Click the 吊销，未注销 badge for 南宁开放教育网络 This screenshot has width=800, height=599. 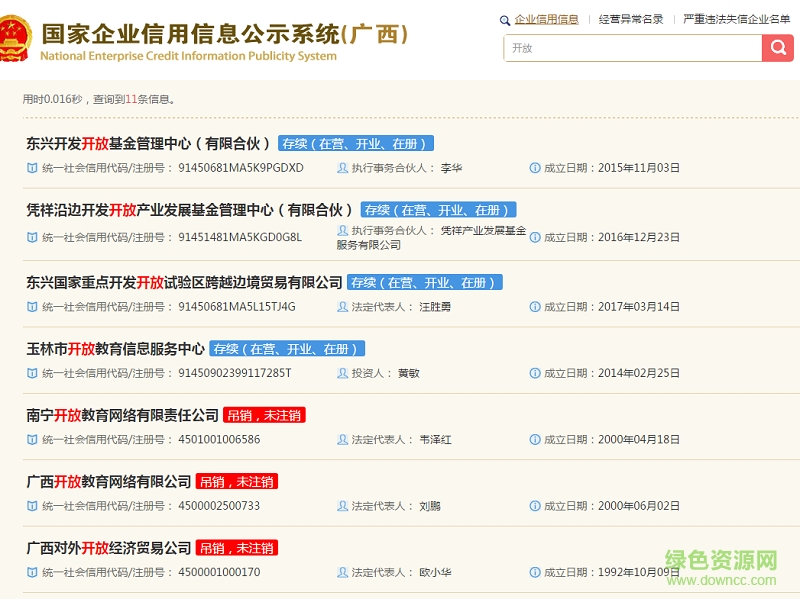pyautogui.click(x=264, y=415)
